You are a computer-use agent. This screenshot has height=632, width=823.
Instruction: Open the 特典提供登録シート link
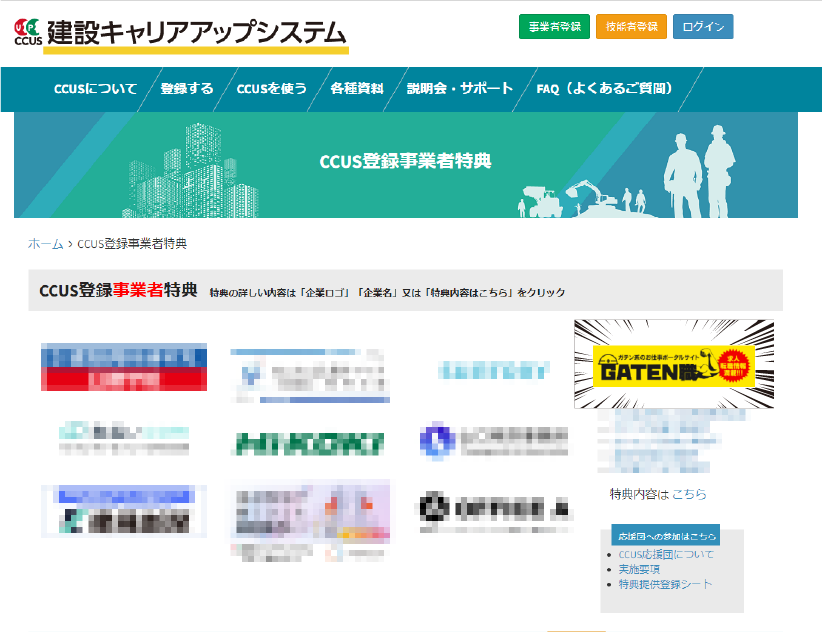[665, 584]
